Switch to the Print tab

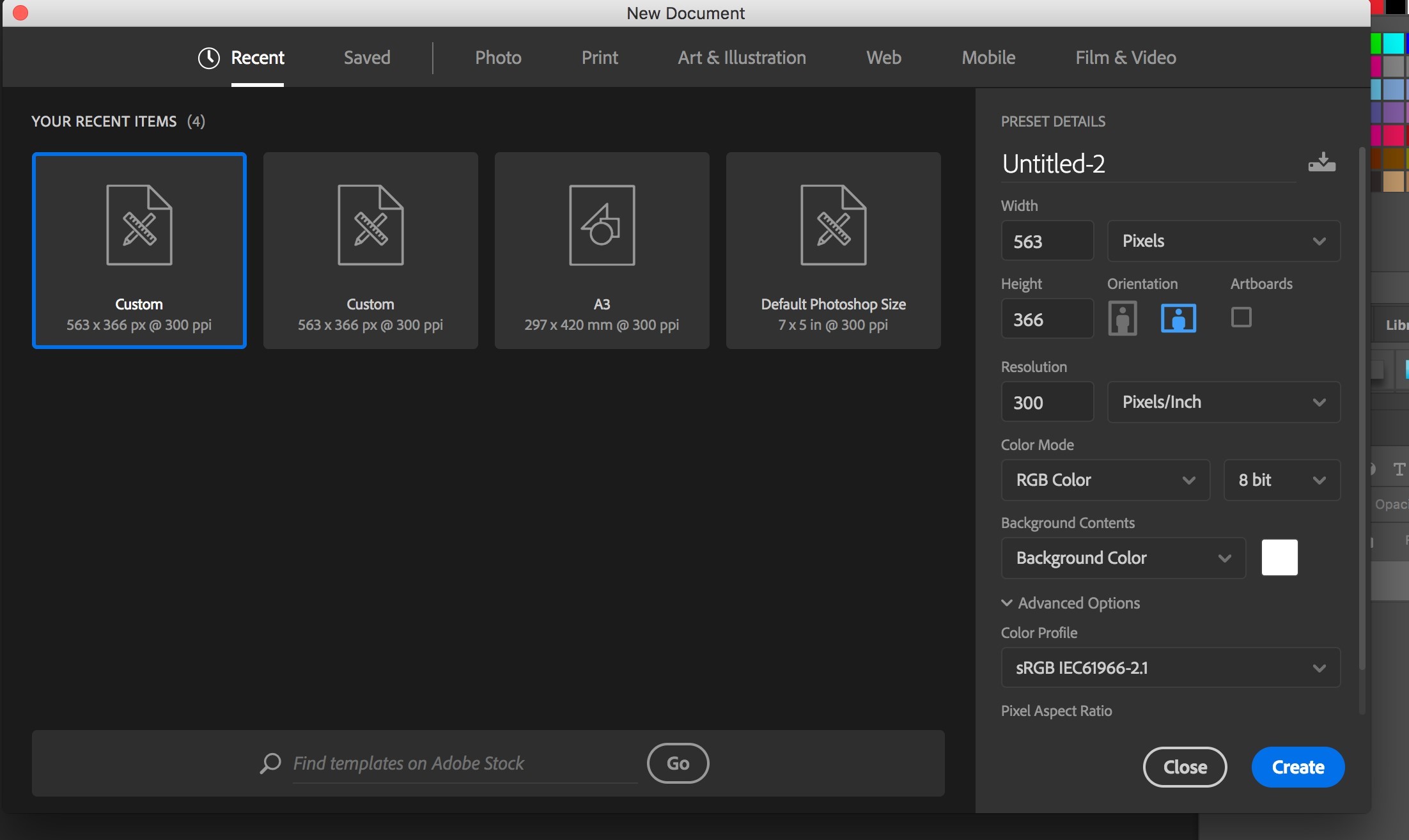(x=599, y=58)
